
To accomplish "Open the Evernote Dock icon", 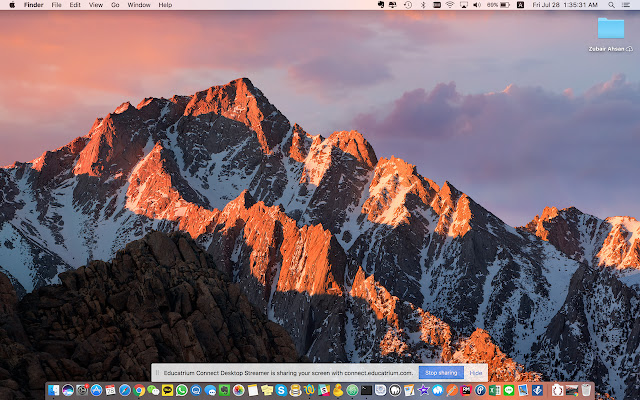I will click(224, 390).
